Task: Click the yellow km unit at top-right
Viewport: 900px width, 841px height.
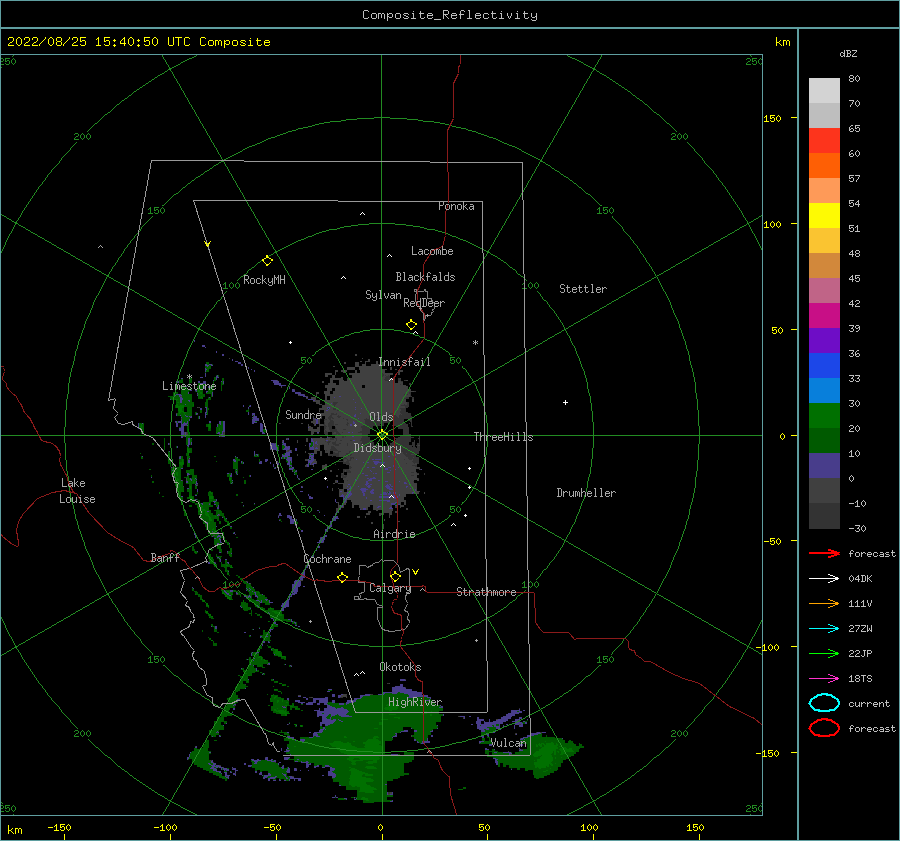Action: click(x=782, y=42)
